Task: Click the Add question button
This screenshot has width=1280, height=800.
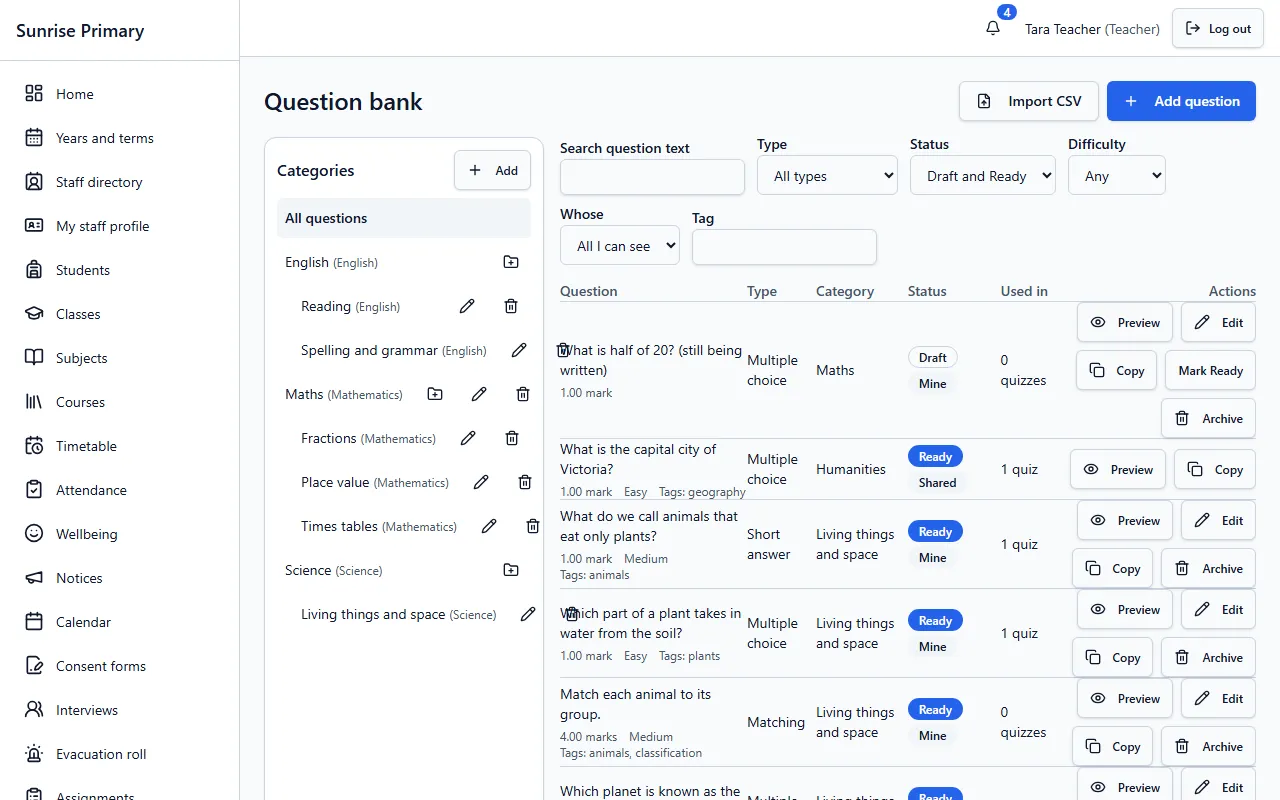Action: pyautogui.click(x=1181, y=101)
